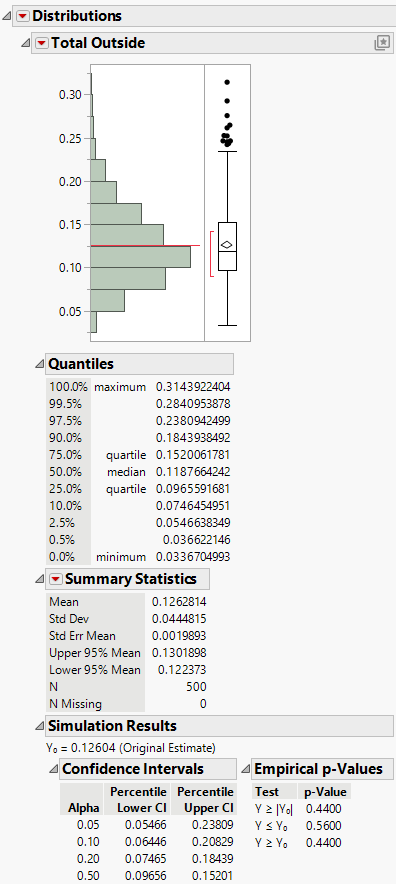This screenshot has height=884, width=396.
Task: Select the minimum value 0.0336704993
Action: point(193,558)
